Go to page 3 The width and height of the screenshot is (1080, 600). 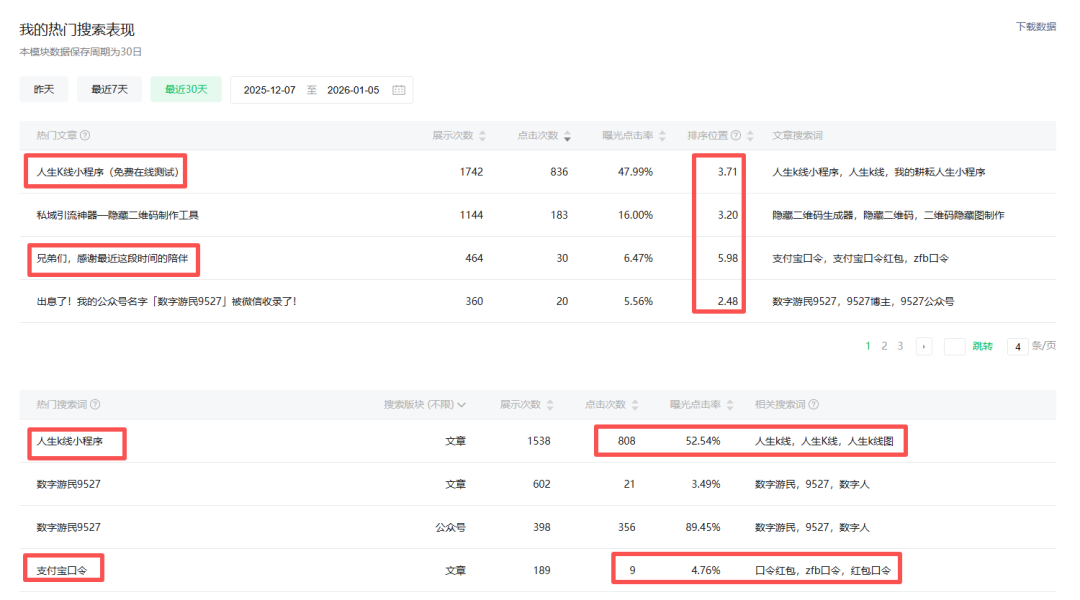pos(900,346)
